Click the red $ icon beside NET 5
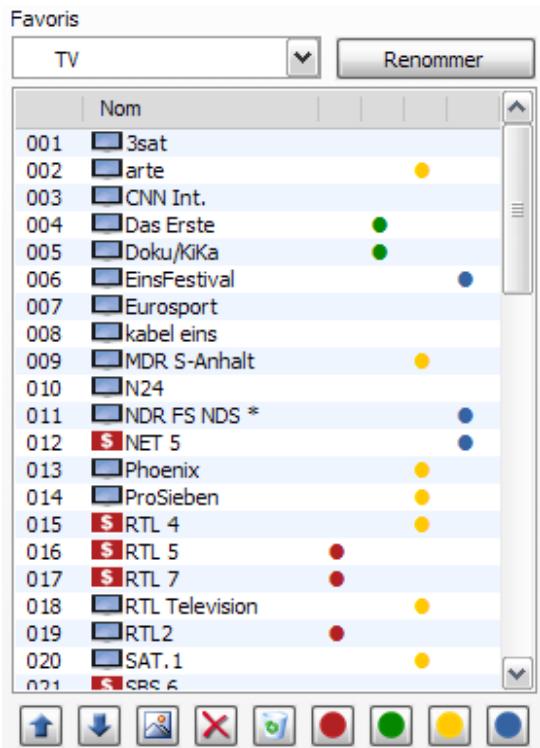540x748 pixels. (106, 441)
